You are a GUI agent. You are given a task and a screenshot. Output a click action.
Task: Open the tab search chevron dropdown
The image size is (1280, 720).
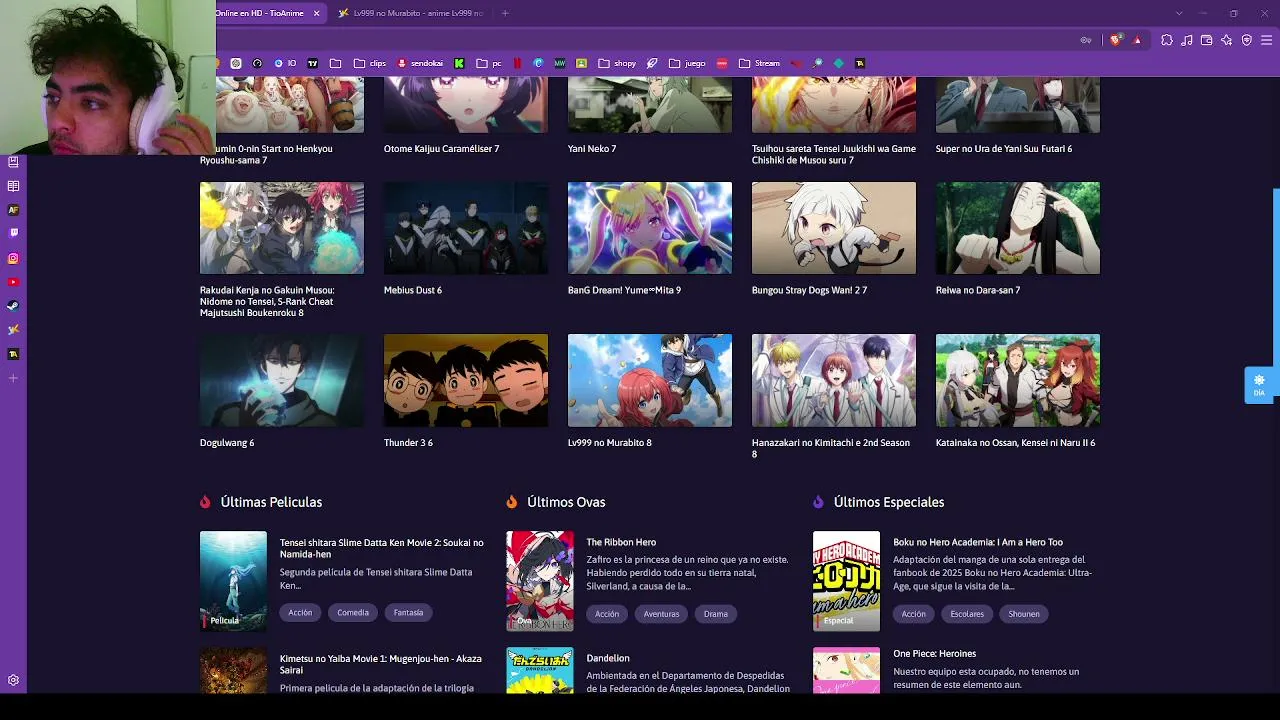click(1179, 13)
